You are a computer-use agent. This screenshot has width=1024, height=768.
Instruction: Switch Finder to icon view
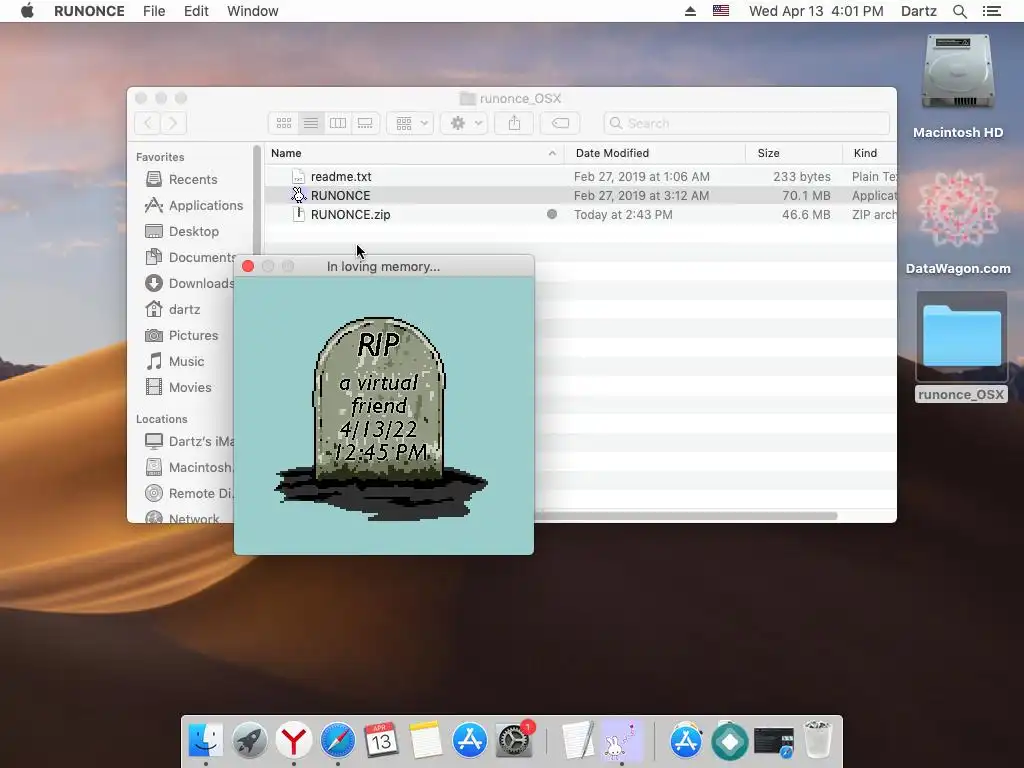283,123
